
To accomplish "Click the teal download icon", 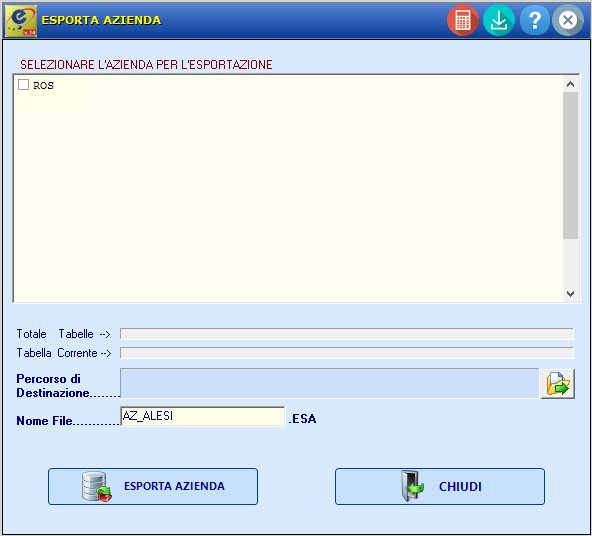I will [499, 20].
